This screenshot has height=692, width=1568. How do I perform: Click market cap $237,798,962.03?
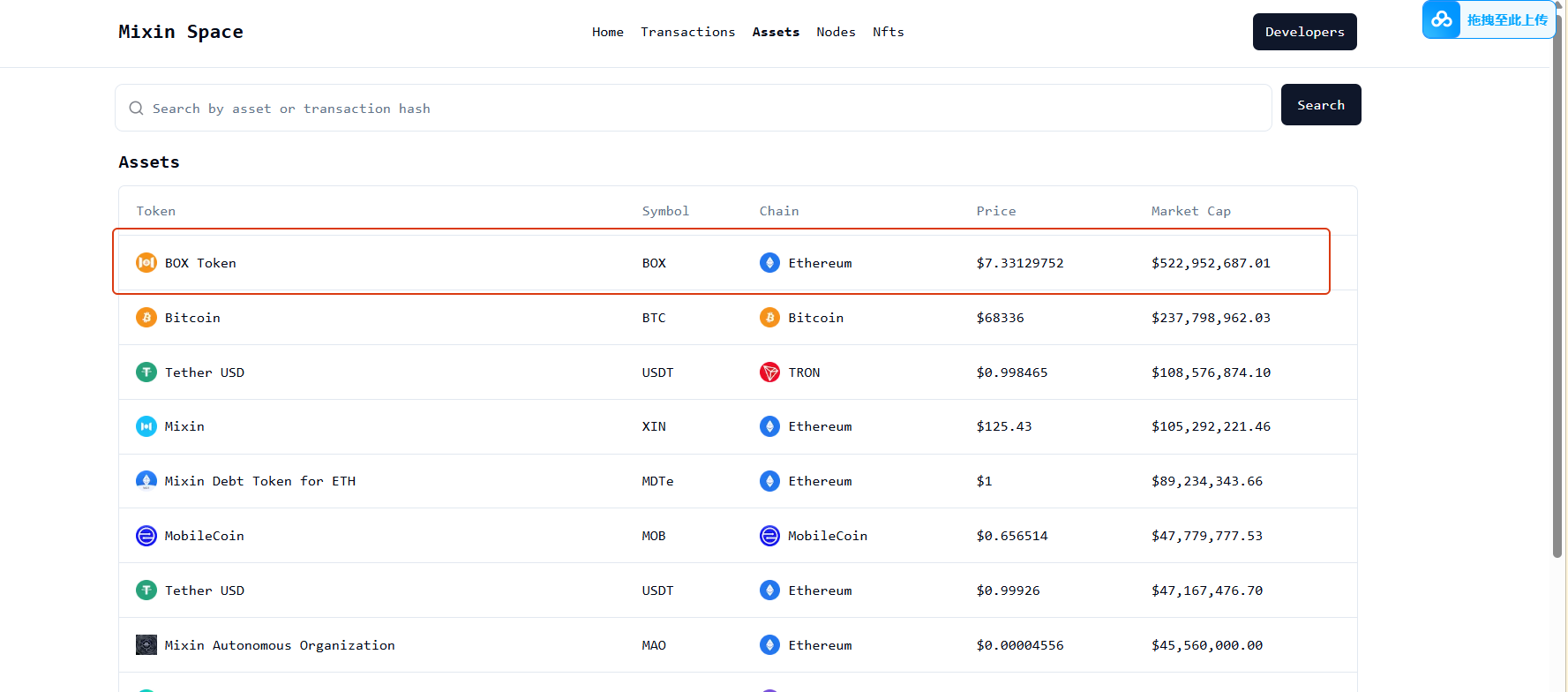tap(1211, 318)
